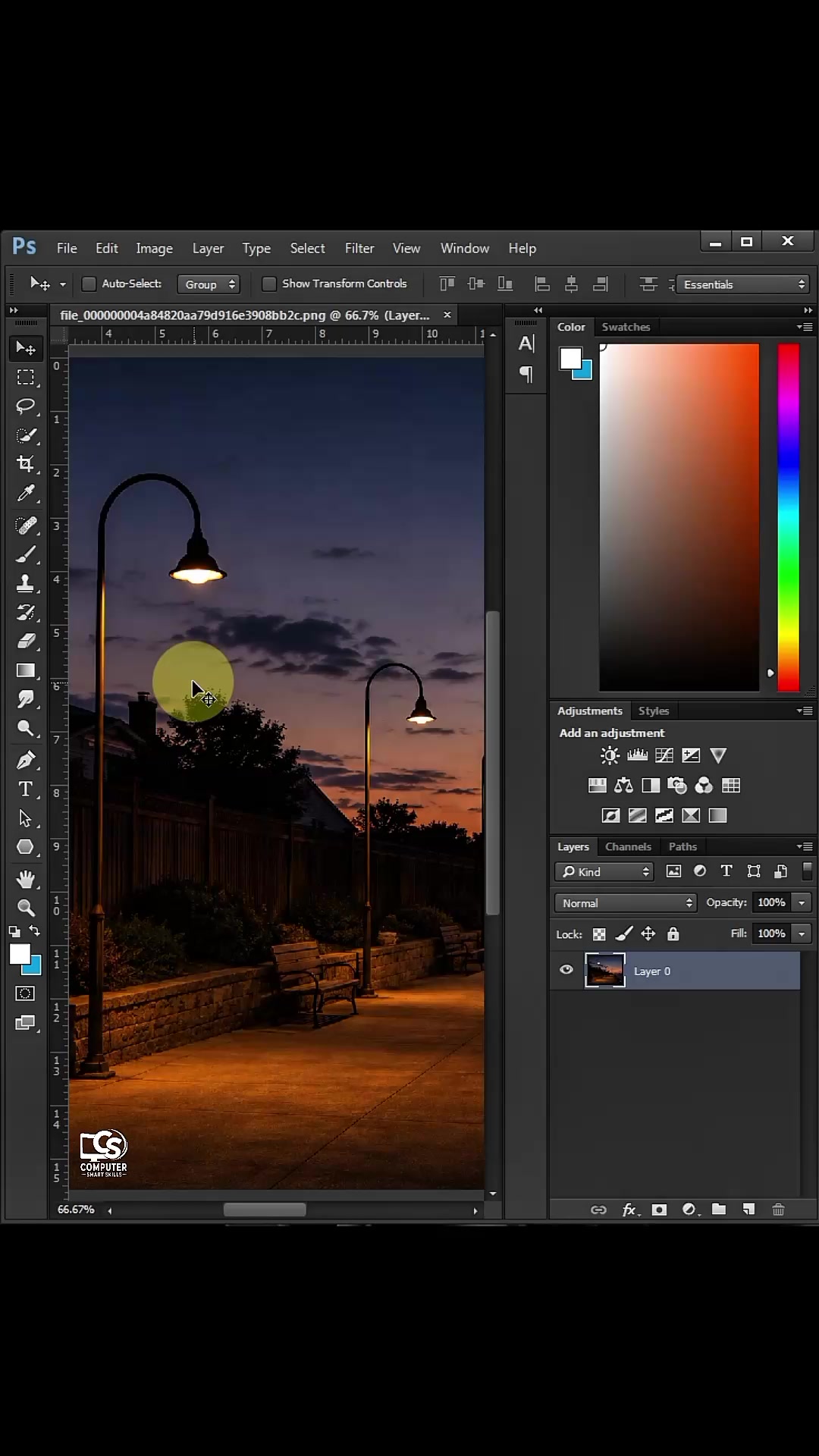Open the Color panel flyout menu
This screenshot has width=819, height=1456.
pyautogui.click(x=805, y=327)
